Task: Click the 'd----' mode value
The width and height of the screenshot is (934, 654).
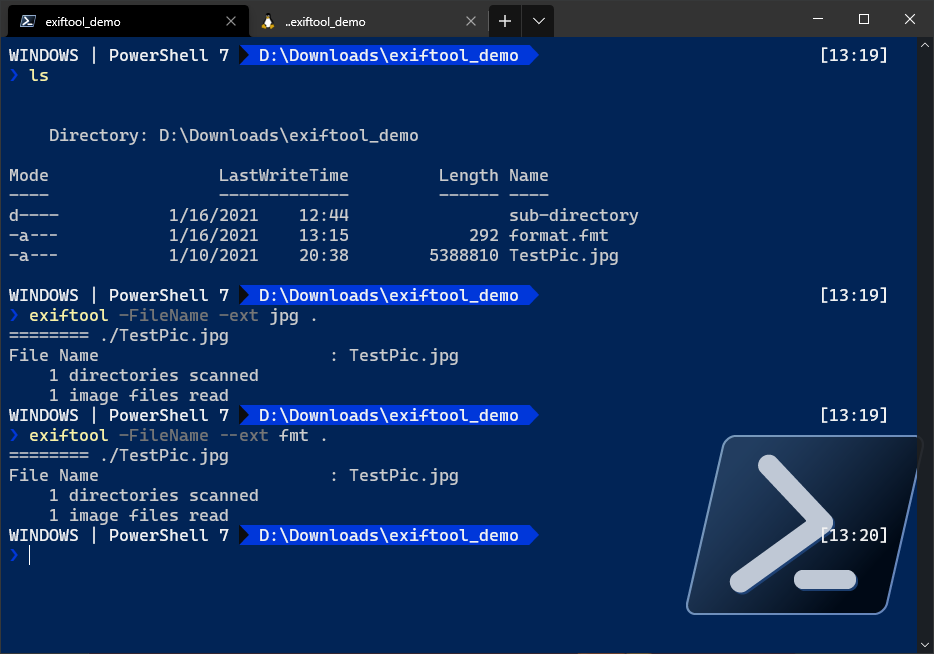Action: [x=34, y=216]
